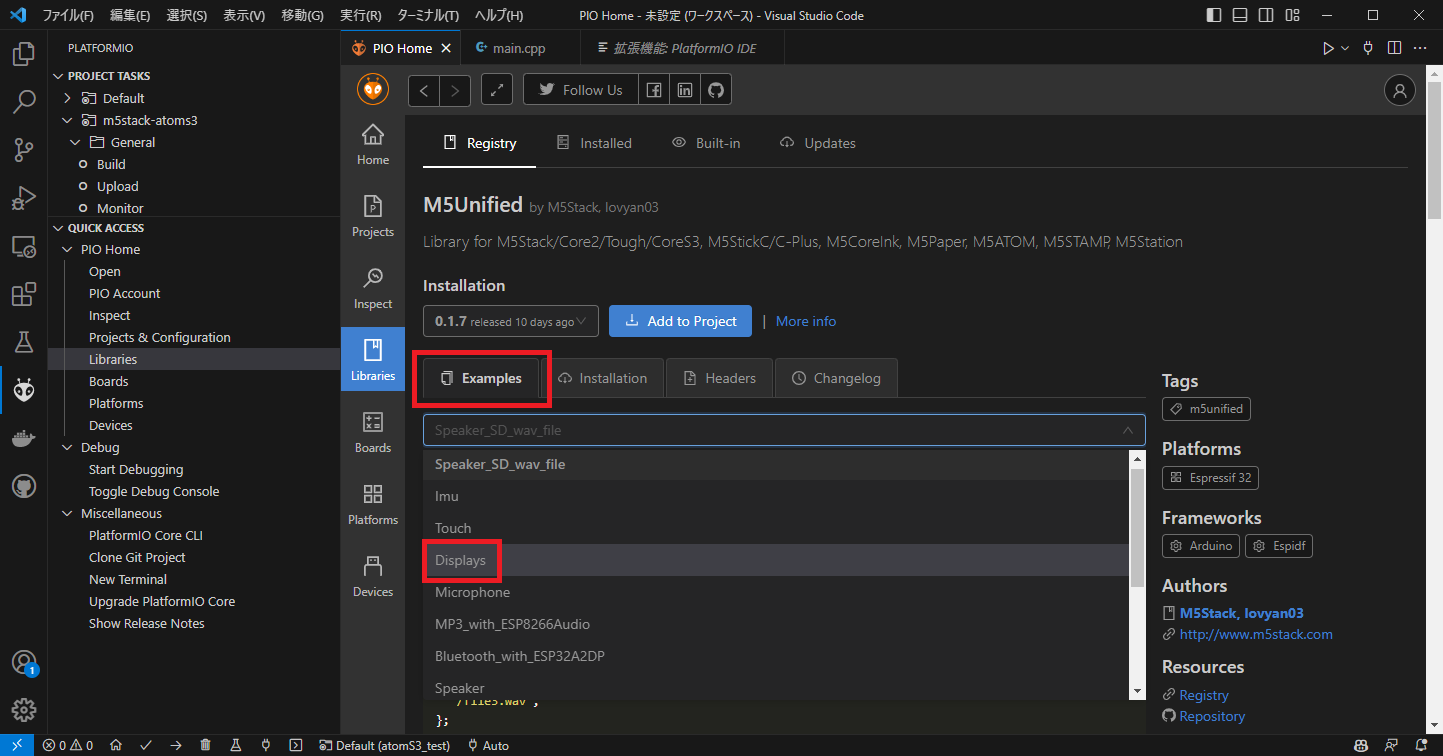Select Displays from the examples list
This screenshot has width=1443, height=756.
coord(461,560)
